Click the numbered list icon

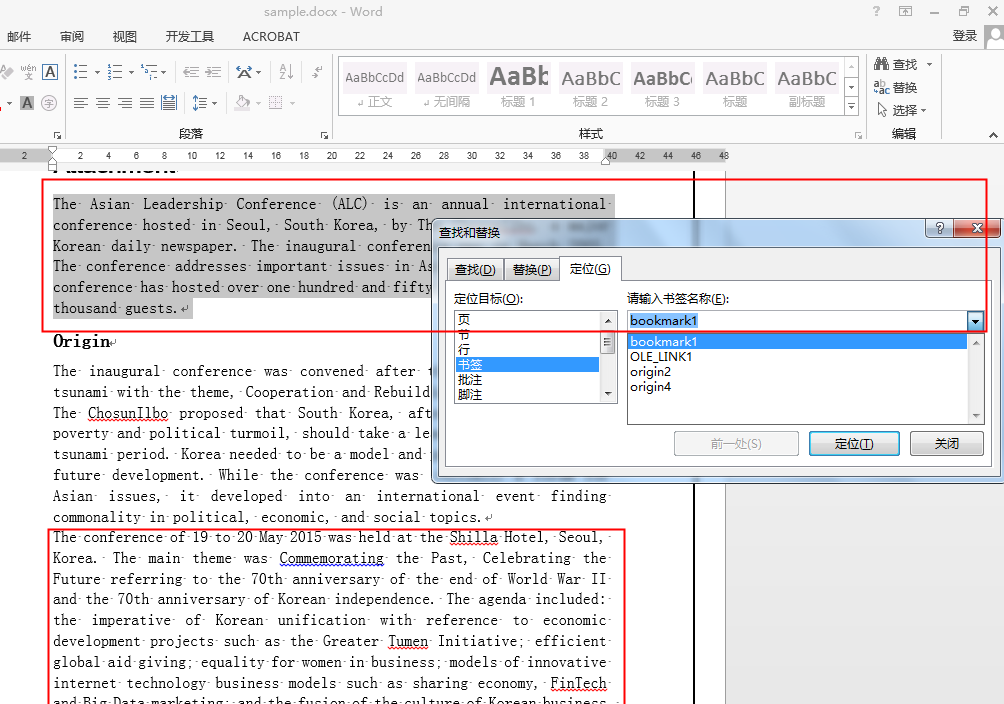click(x=115, y=72)
